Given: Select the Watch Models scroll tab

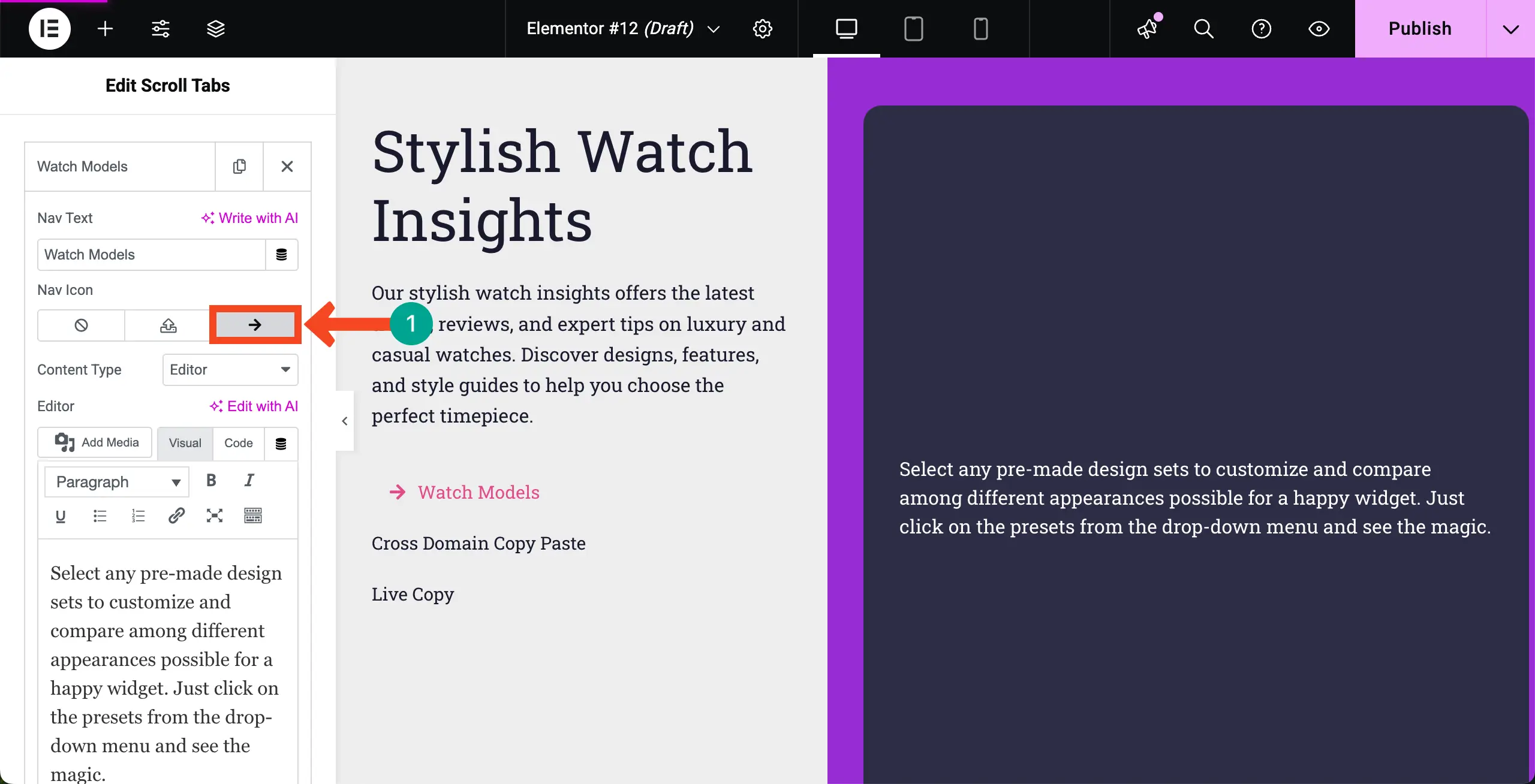Looking at the screenshot, I should pos(464,492).
